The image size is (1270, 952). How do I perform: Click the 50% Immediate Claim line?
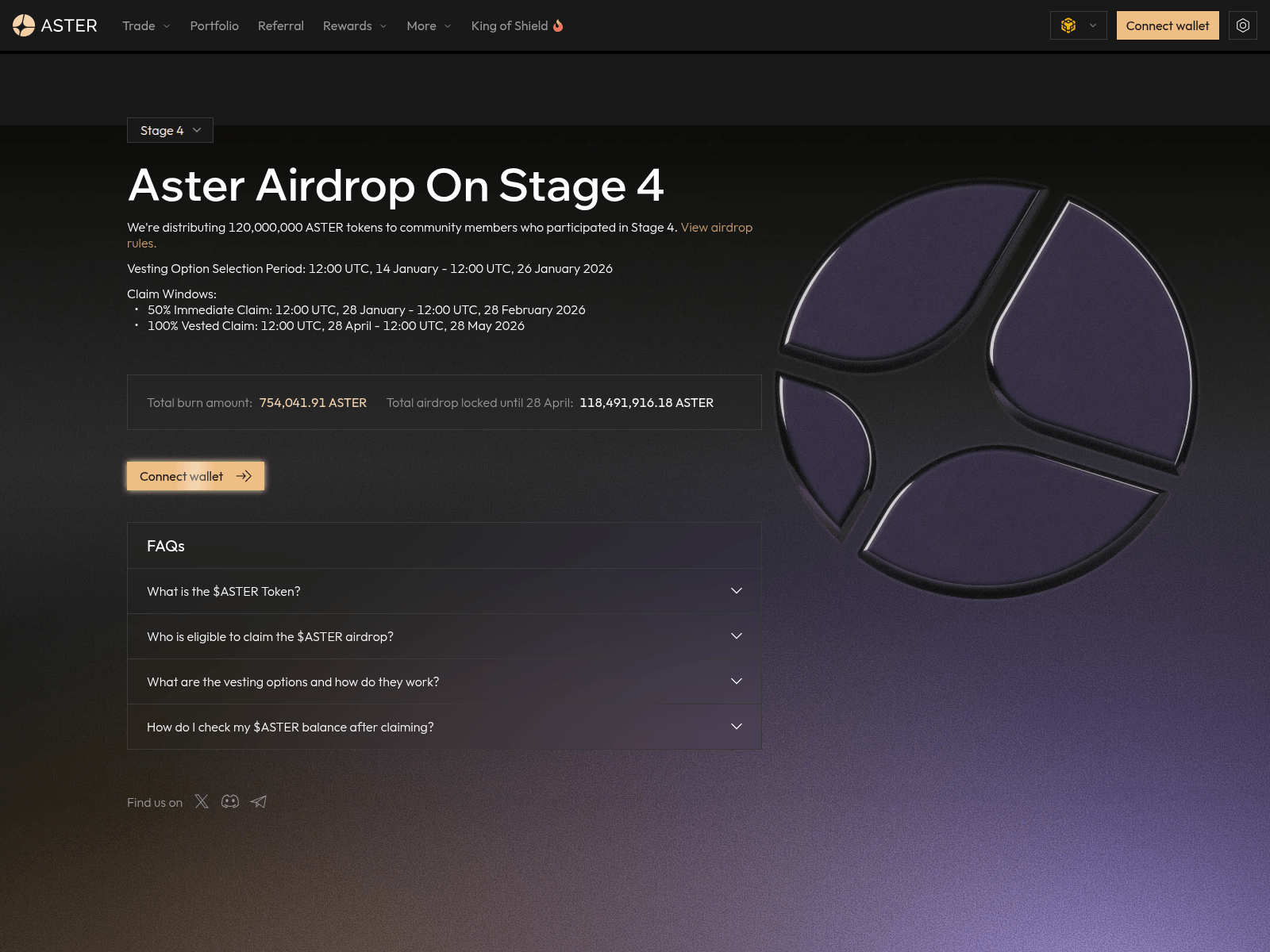coord(366,309)
